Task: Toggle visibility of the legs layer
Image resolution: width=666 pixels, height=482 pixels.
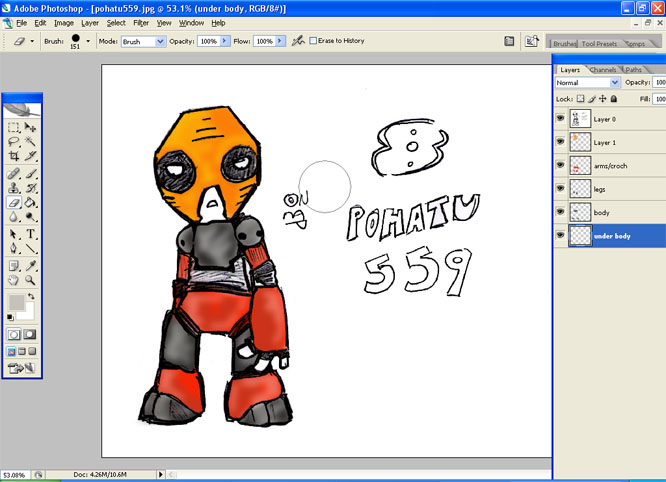Action: click(x=560, y=189)
